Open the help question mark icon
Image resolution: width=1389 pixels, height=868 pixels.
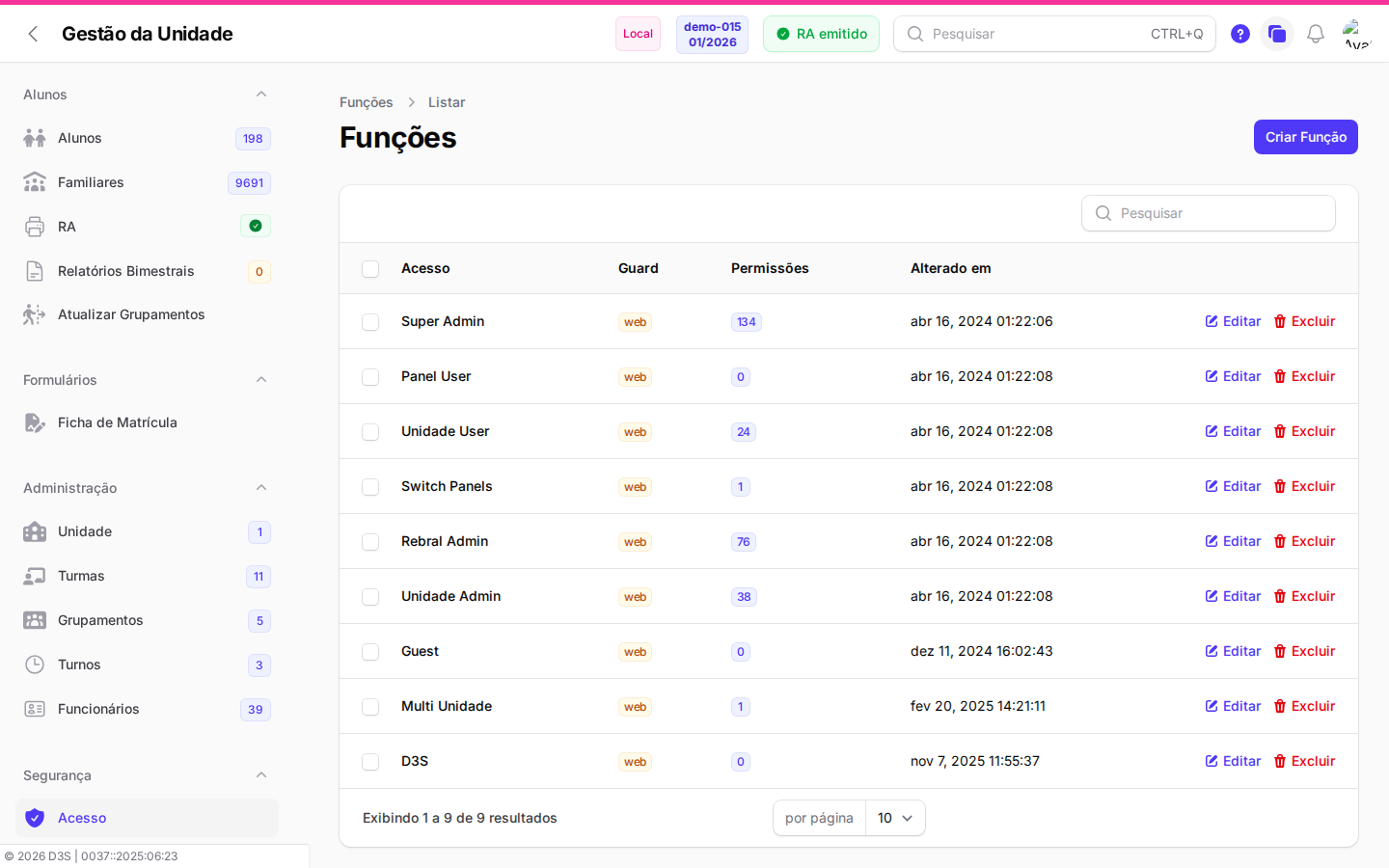click(x=1240, y=34)
